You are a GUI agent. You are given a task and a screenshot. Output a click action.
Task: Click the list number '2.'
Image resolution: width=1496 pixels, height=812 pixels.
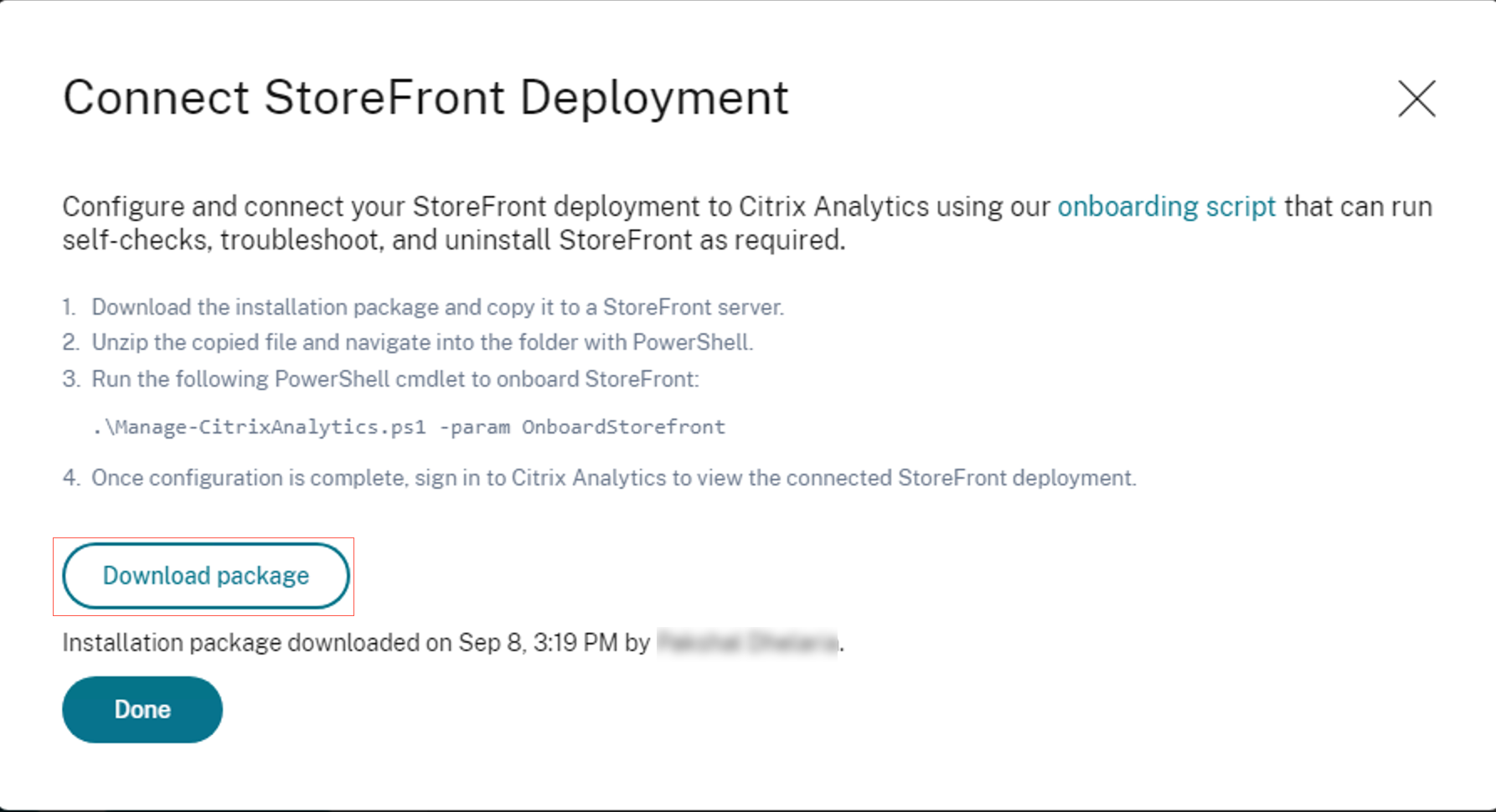pos(70,342)
